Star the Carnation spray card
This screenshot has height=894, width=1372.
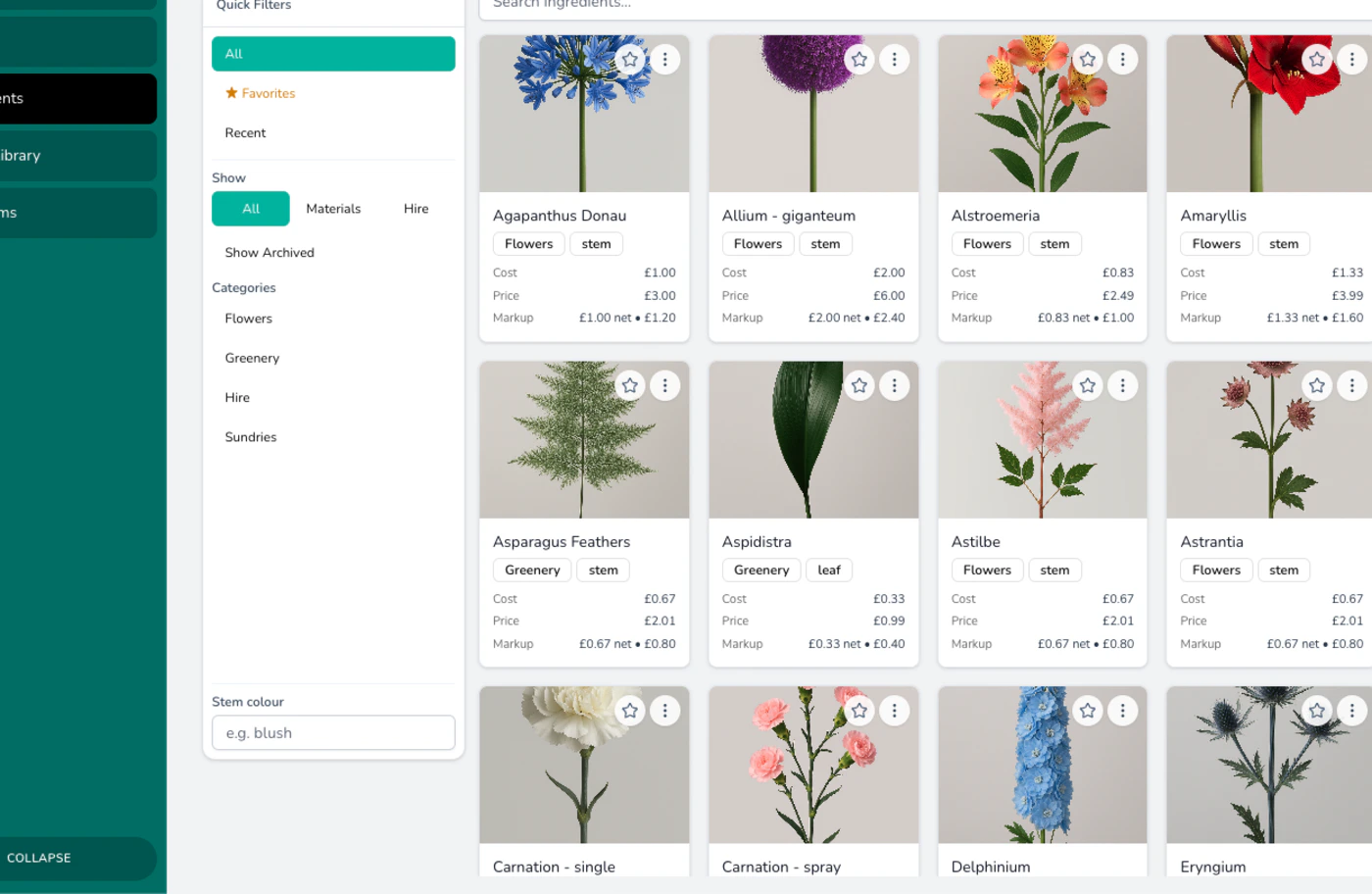point(859,712)
